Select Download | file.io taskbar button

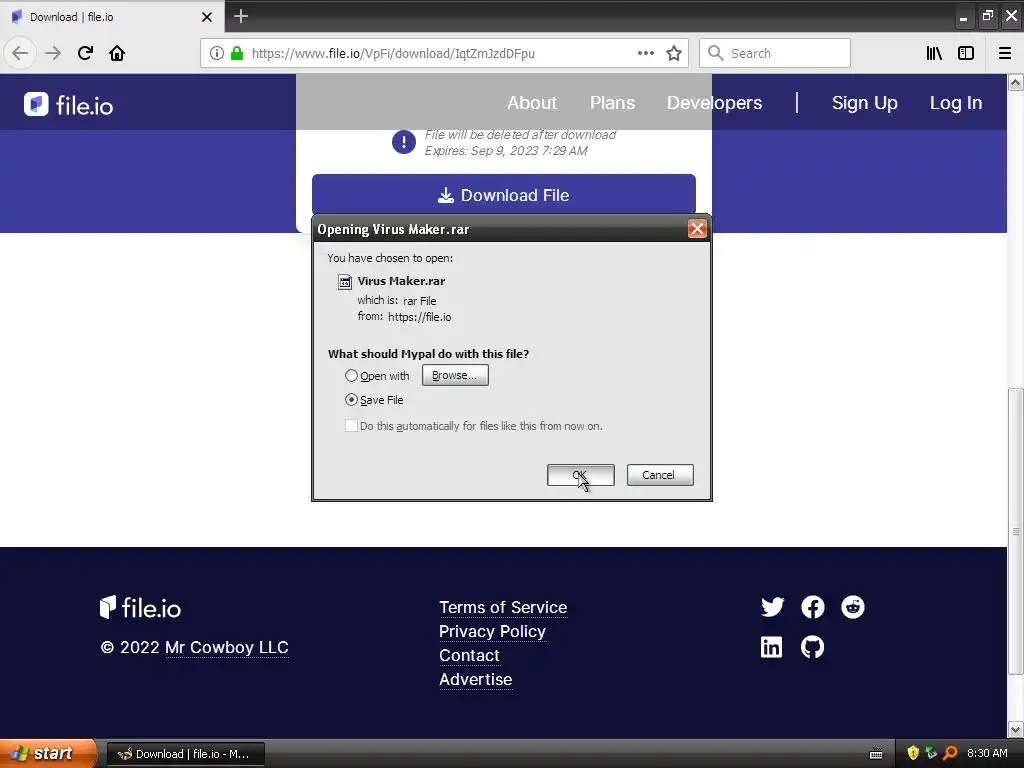click(186, 754)
